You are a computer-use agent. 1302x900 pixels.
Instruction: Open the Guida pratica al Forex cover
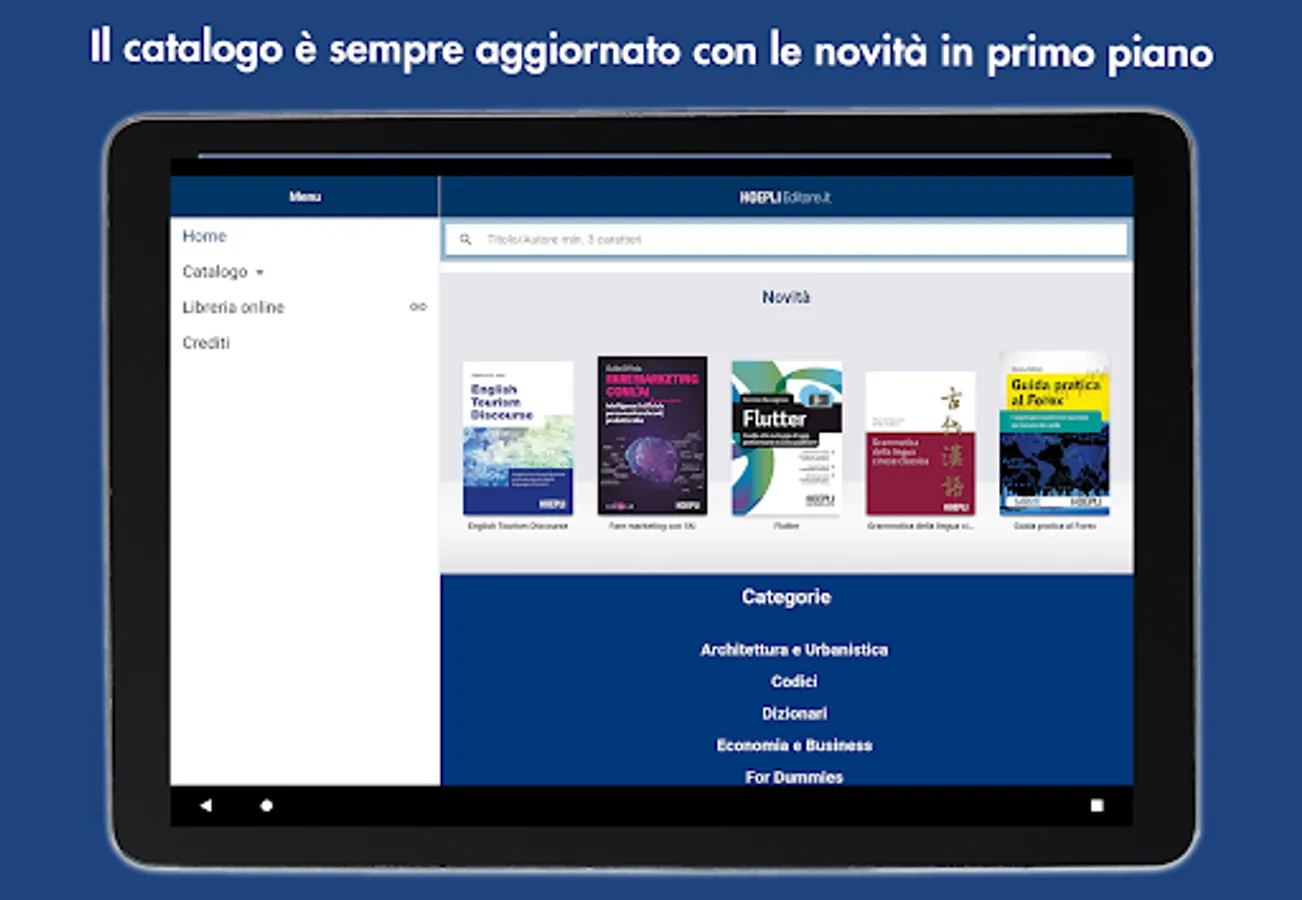tap(1055, 434)
